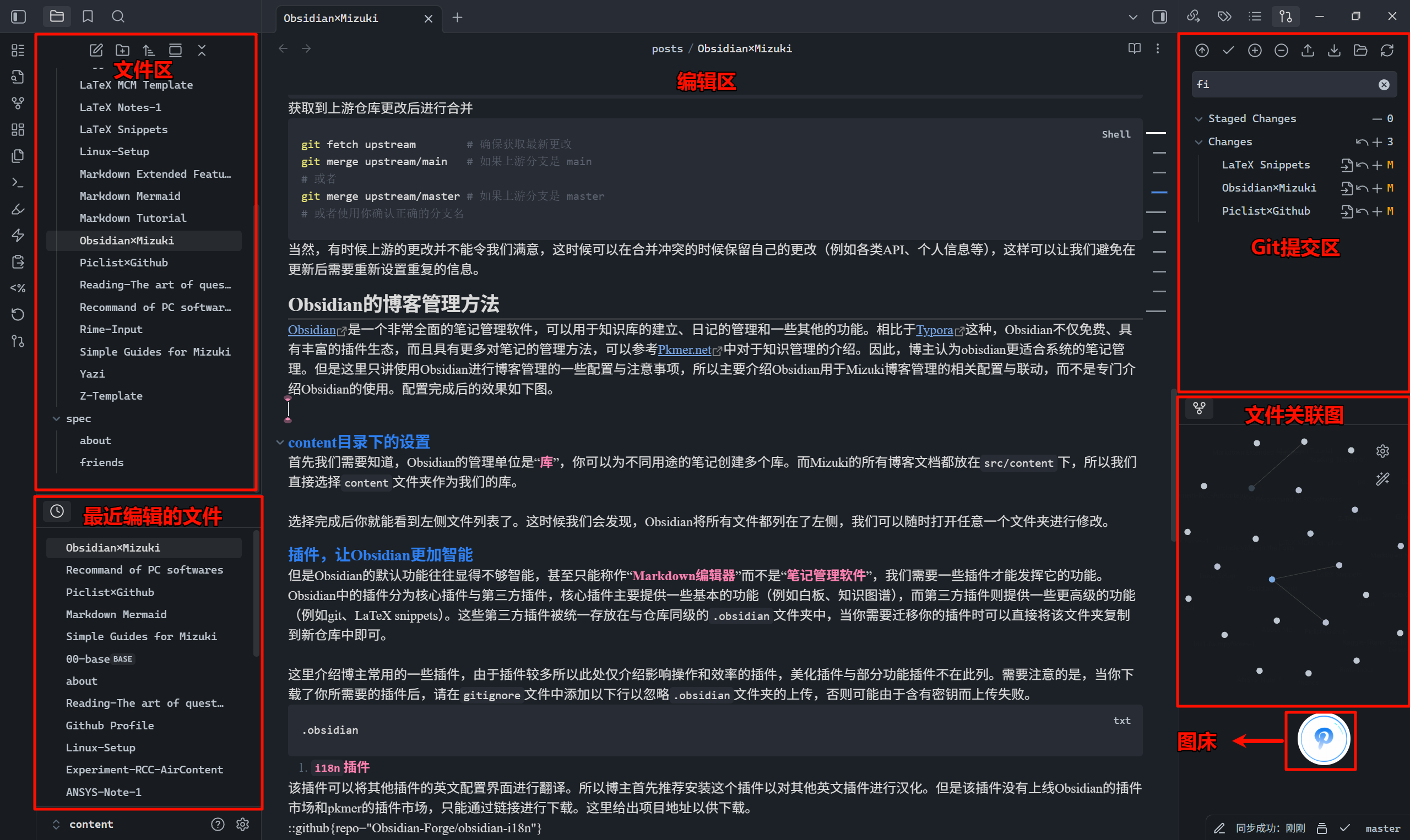This screenshot has width=1410, height=840.
Task: Select the Obsidian×Mizuki editor tab
Action: click(x=330, y=18)
